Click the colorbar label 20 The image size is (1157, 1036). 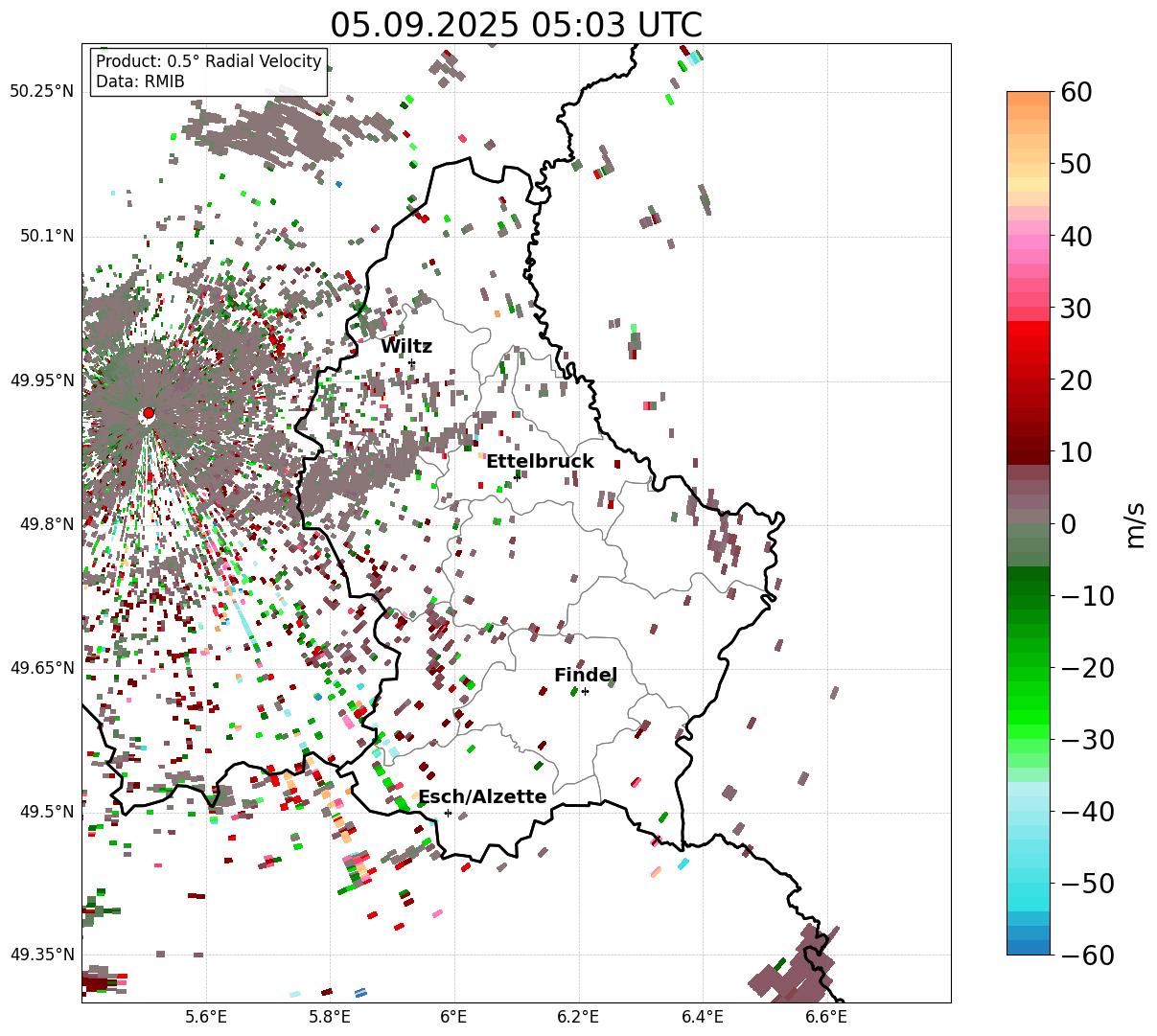pos(1075,380)
